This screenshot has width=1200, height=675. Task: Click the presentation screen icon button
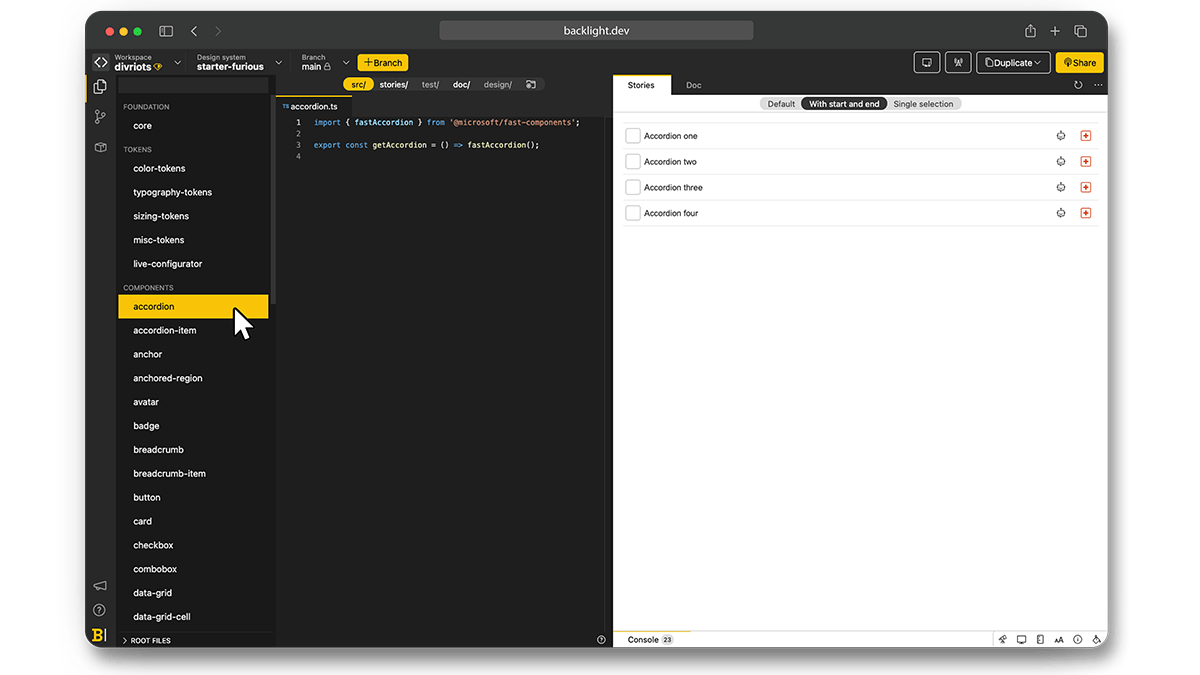927,63
